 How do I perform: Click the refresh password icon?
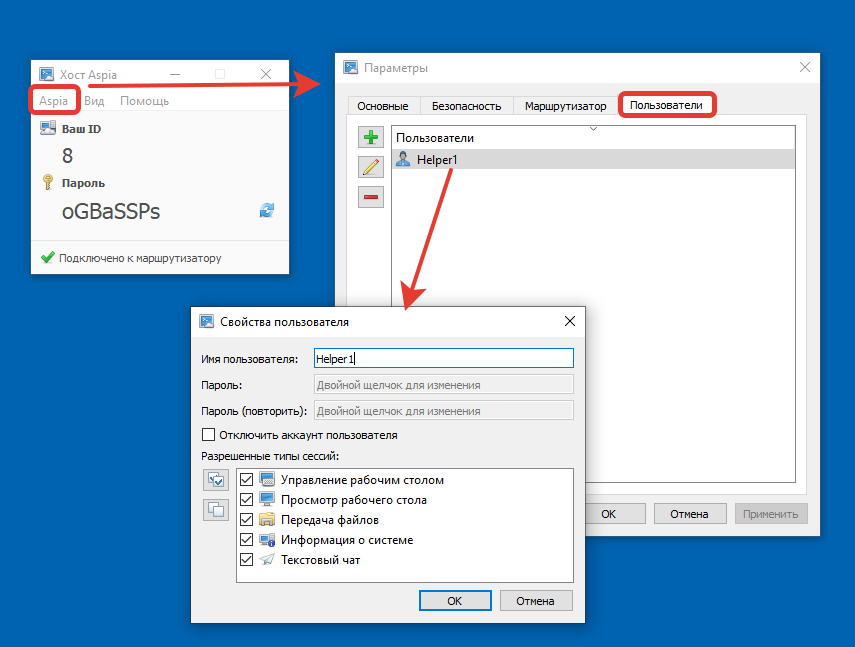267,210
